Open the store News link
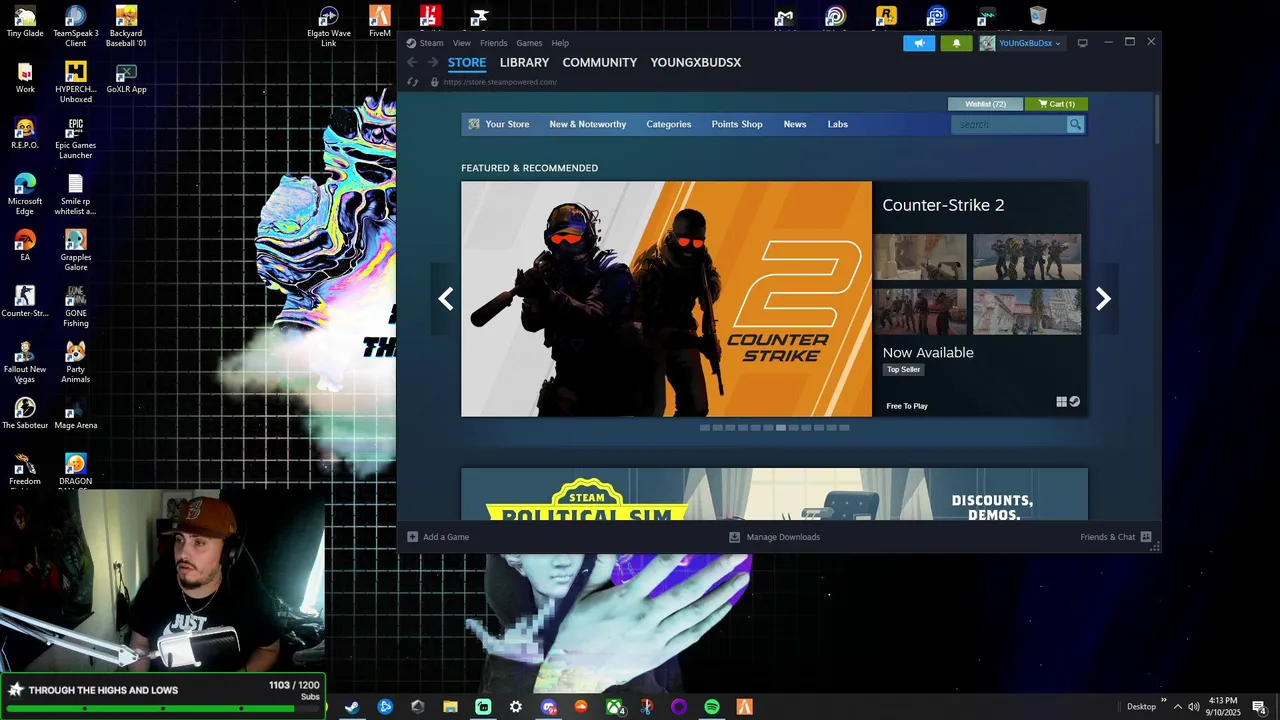Viewport: 1280px width, 720px height. click(795, 124)
